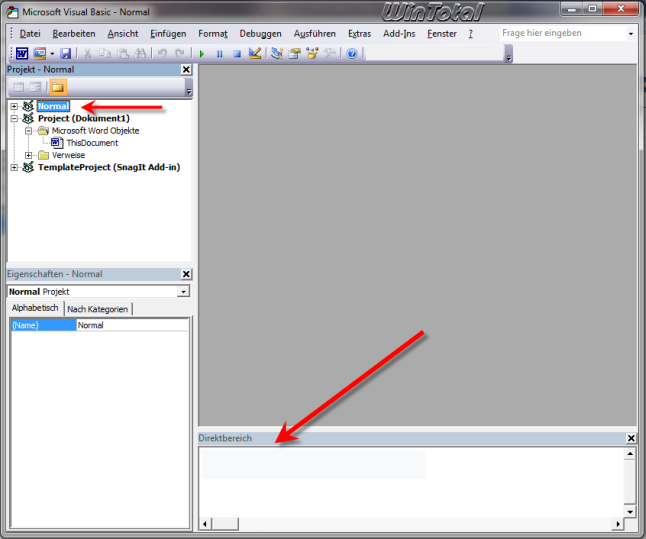
Task: Expand the Normal project node
Action: (x=14, y=106)
